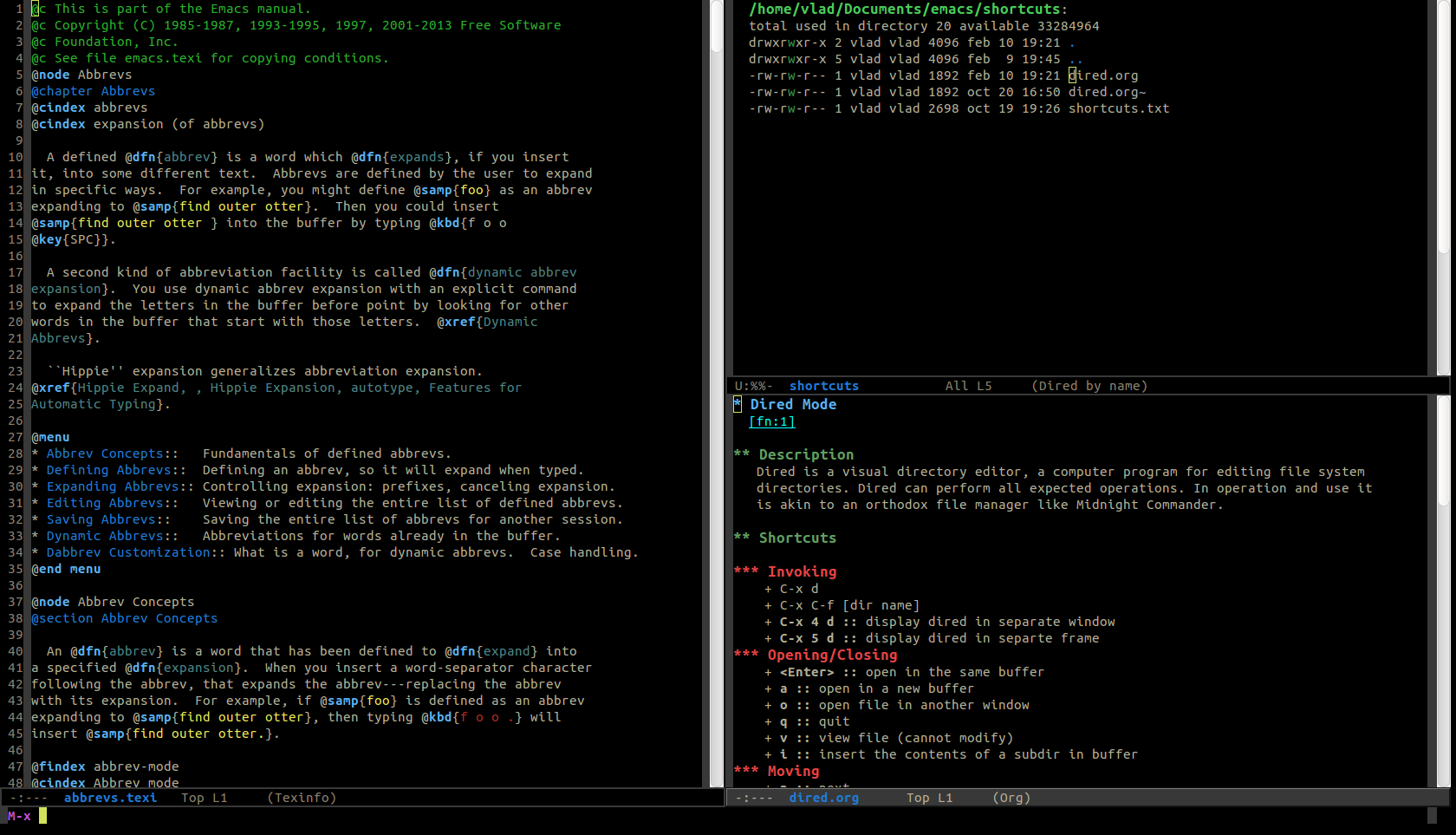Viewport: 1456px width, 835px height.
Task: Click the '@xref{Hippie Expand' line
Action: (276, 388)
